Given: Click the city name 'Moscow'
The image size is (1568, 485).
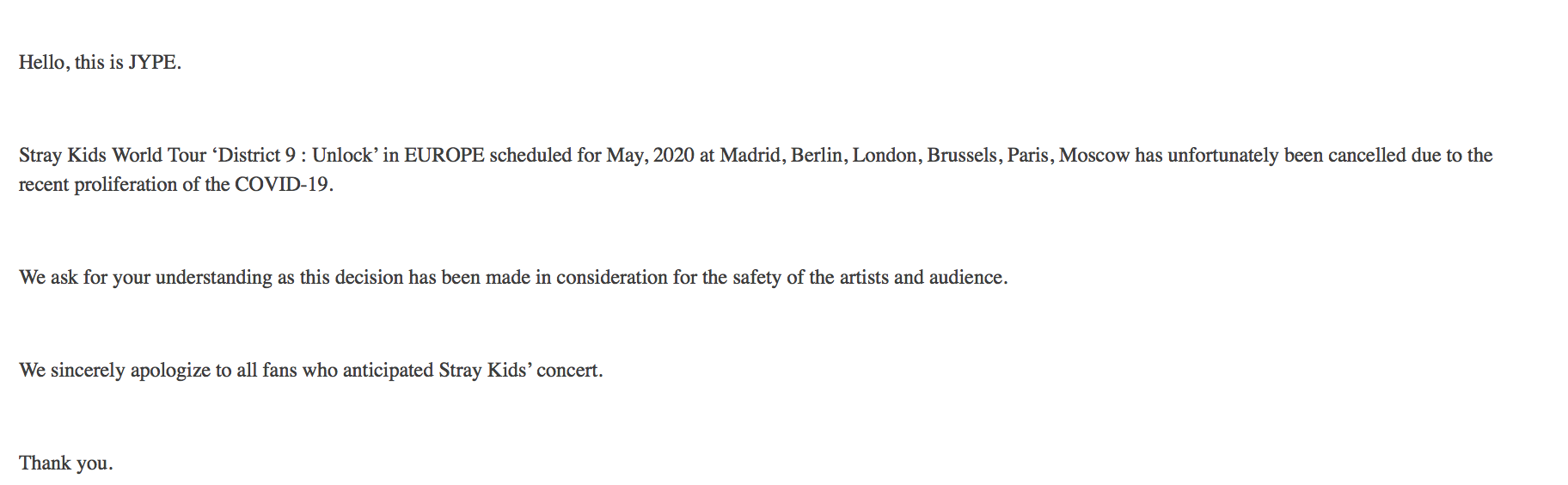Looking at the screenshot, I should click(x=1094, y=156).
